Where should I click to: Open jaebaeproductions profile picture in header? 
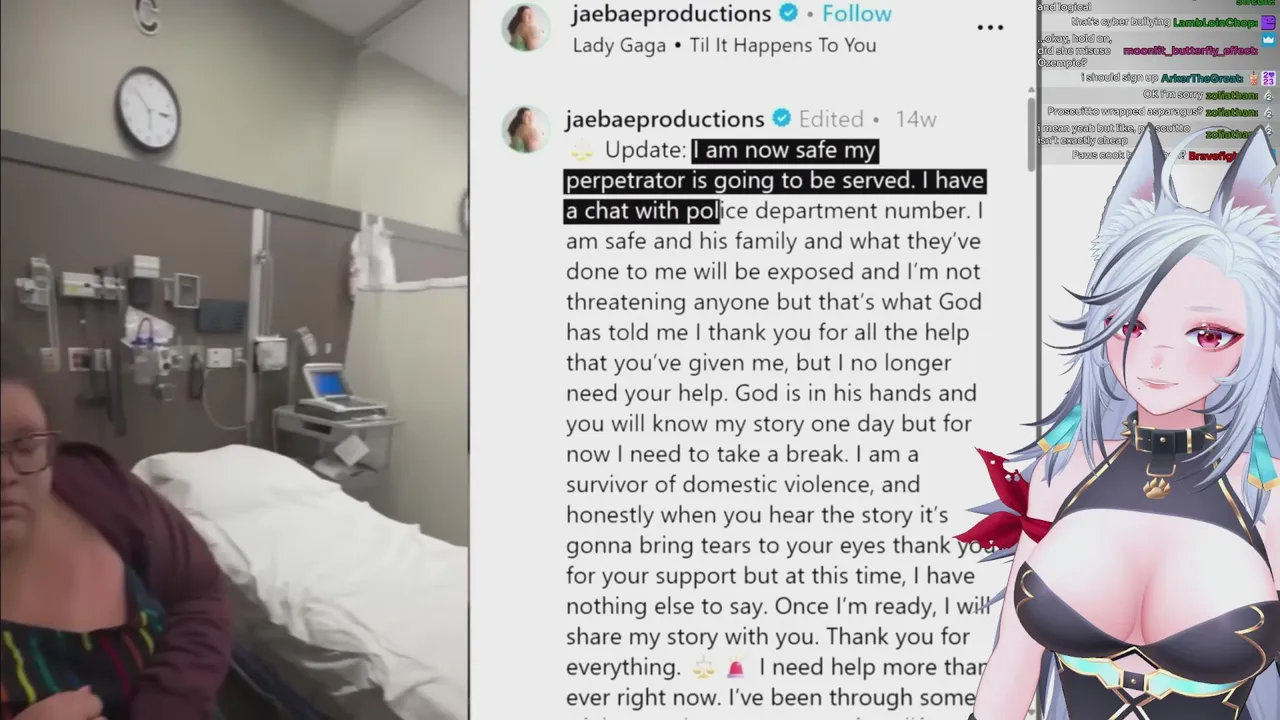(529, 26)
